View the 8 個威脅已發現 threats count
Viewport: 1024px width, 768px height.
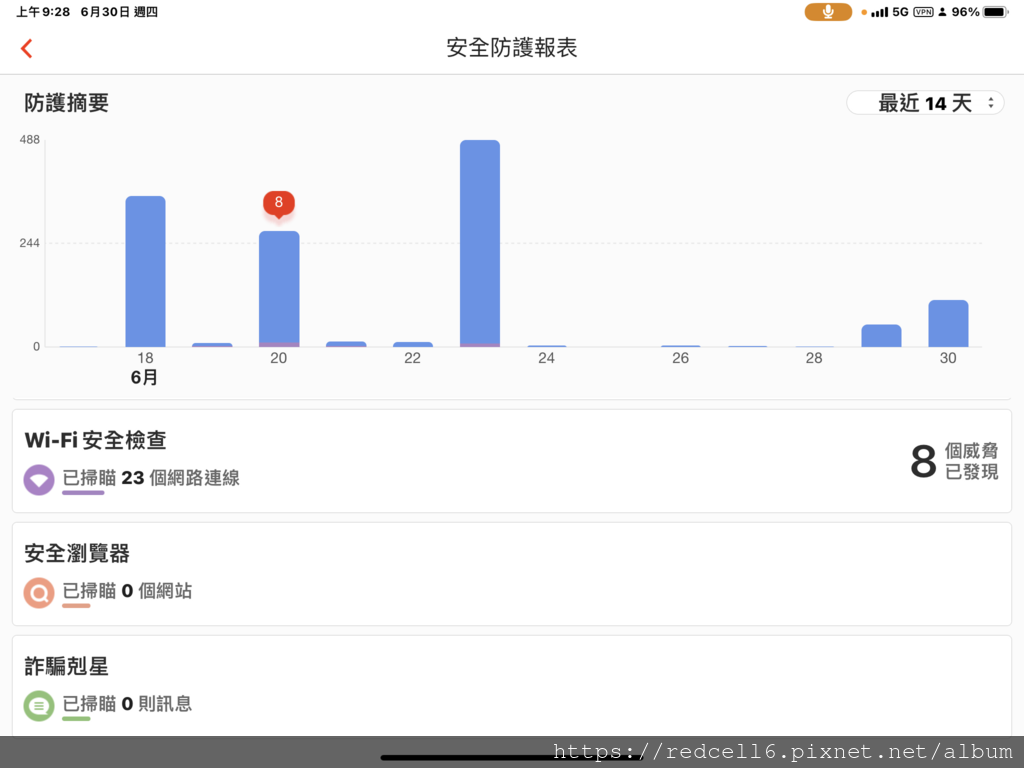coord(954,461)
